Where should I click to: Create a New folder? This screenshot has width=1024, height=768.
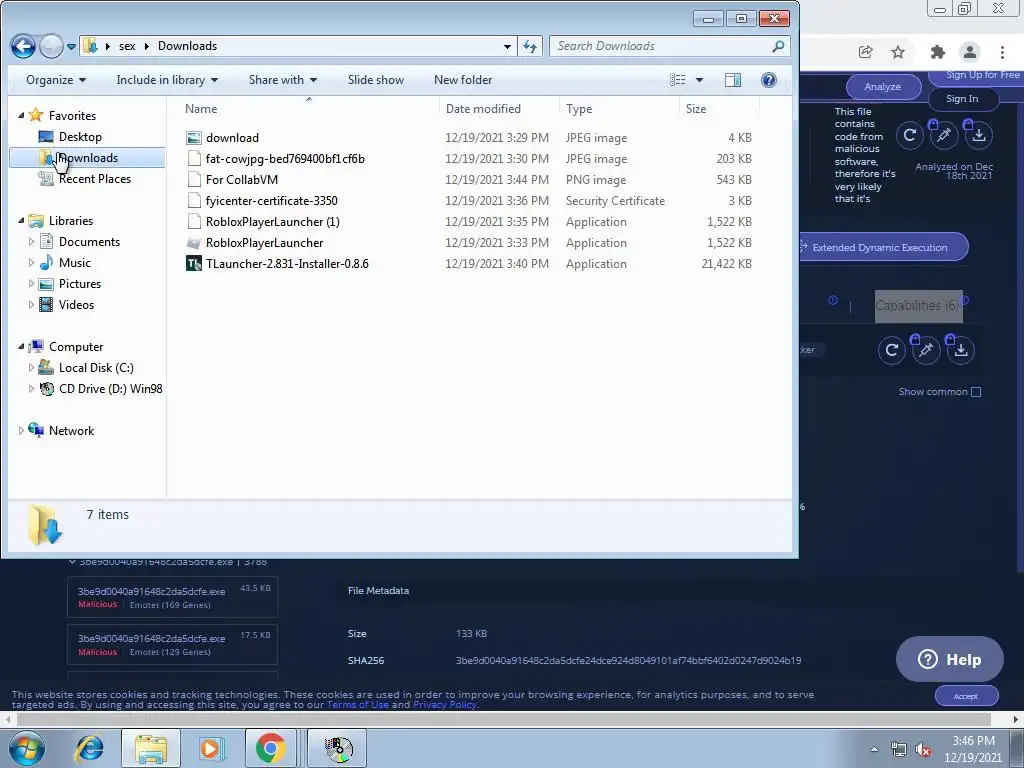[463, 80]
